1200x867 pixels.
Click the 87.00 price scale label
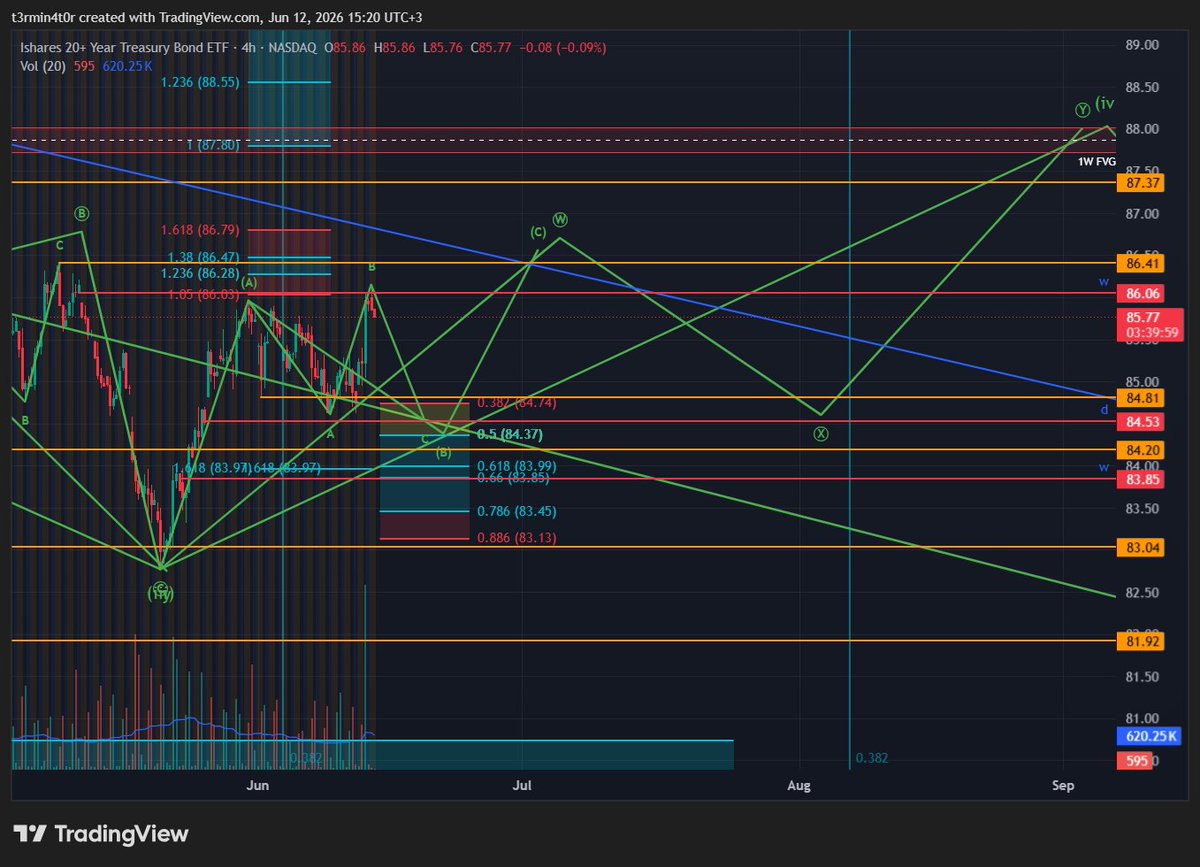[x=1142, y=214]
